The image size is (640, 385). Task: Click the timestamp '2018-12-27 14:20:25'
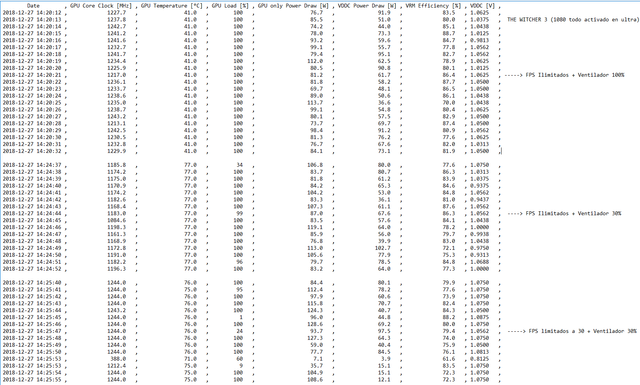click(x=32, y=103)
